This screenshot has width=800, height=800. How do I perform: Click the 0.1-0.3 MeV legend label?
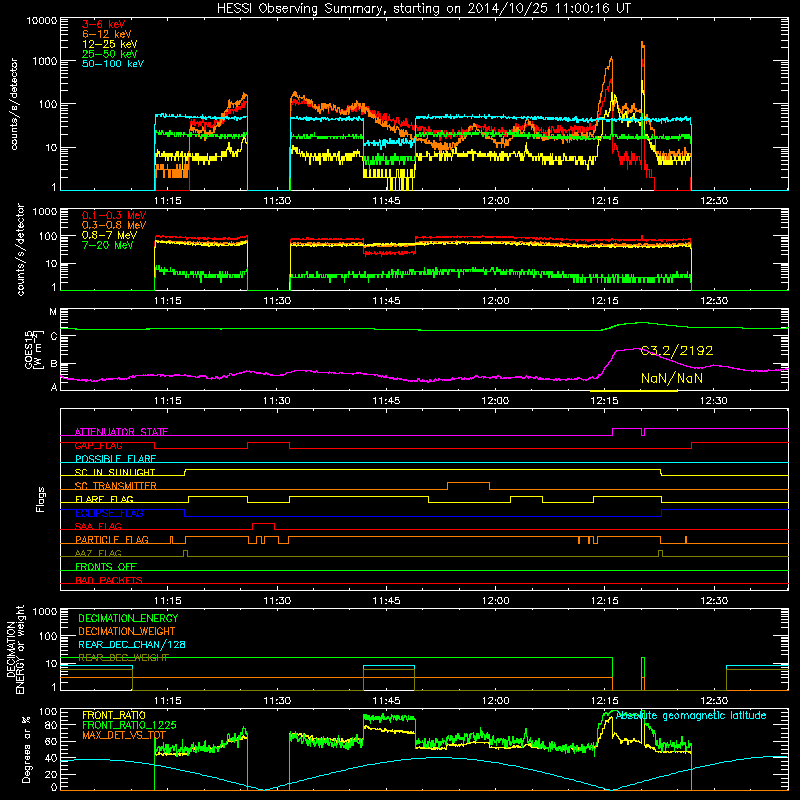tap(114, 215)
